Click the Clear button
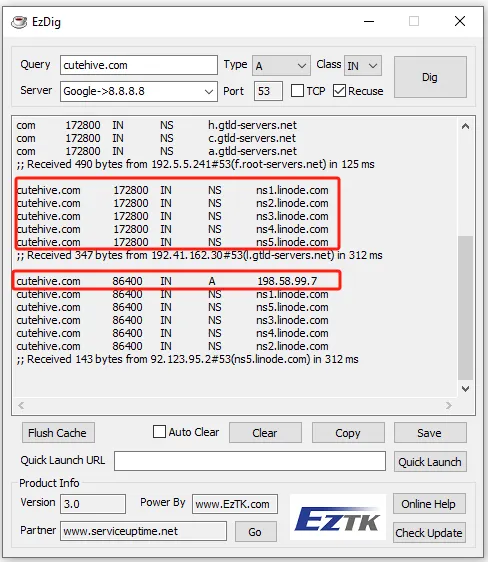This screenshot has width=488, height=562. pos(265,433)
